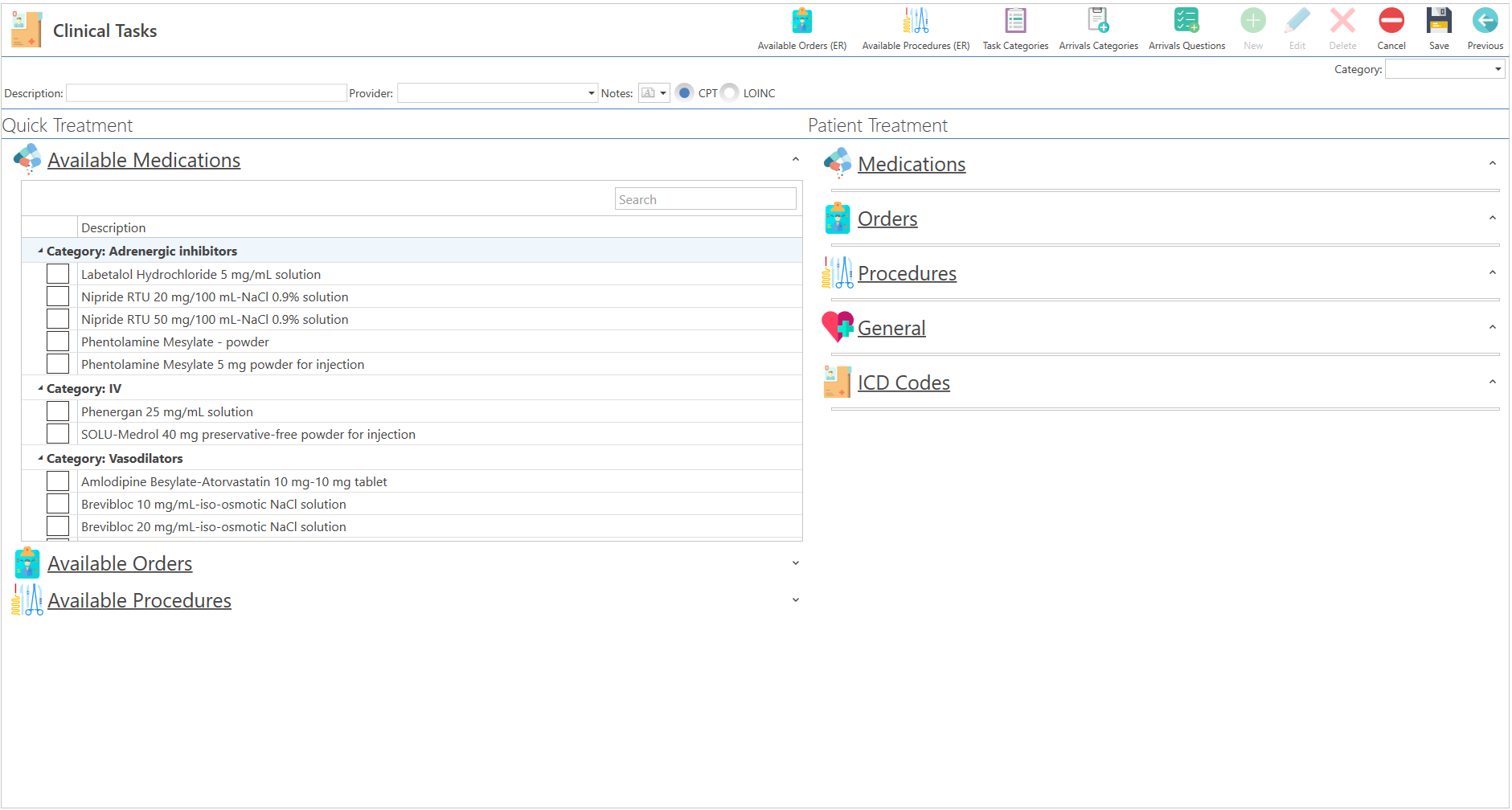Viewport: 1512px width, 810px height.
Task: Go back with the Previous arrow icon
Action: (x=1485, y=20)
